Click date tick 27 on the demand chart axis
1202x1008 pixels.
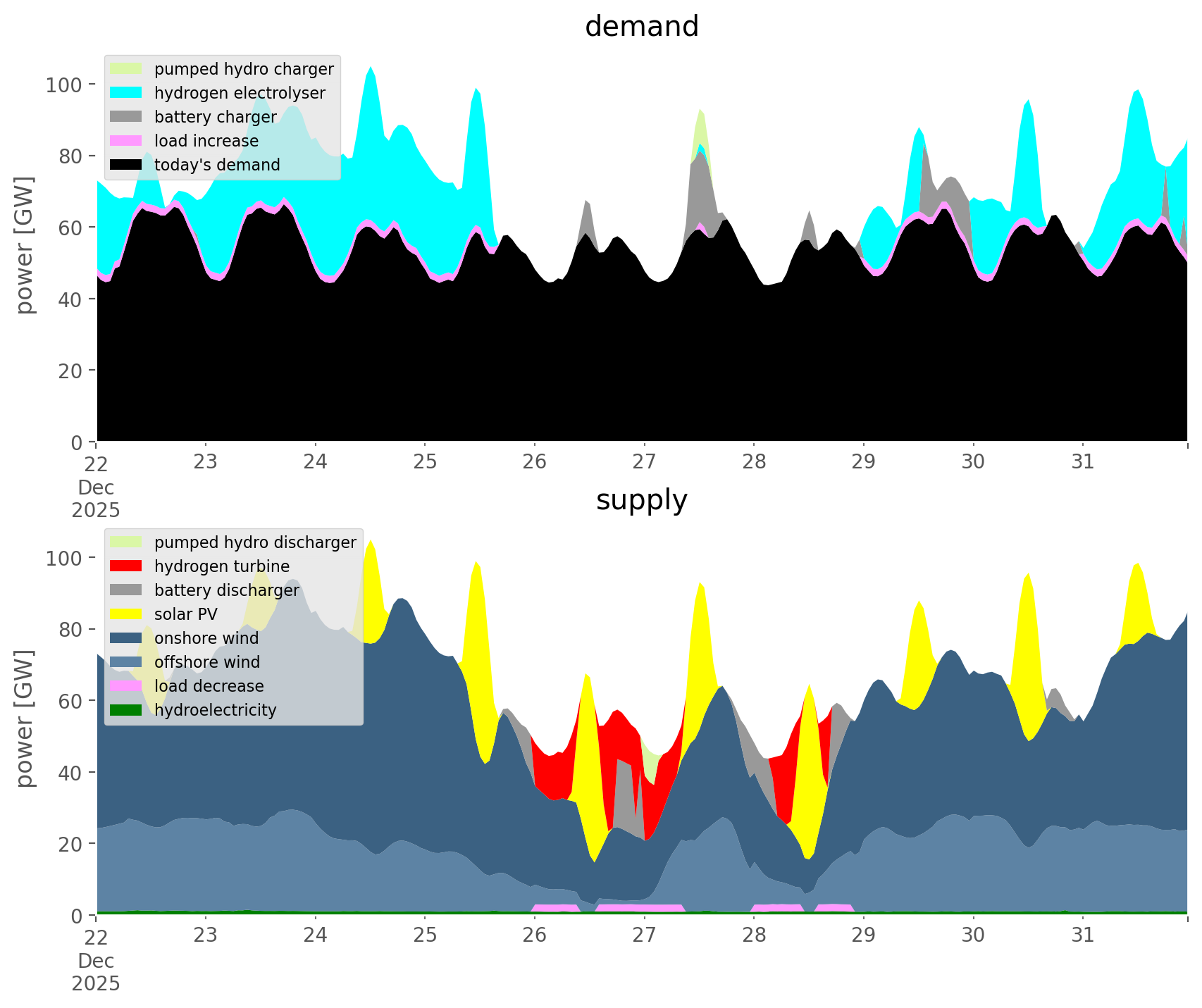click(644, 462)
